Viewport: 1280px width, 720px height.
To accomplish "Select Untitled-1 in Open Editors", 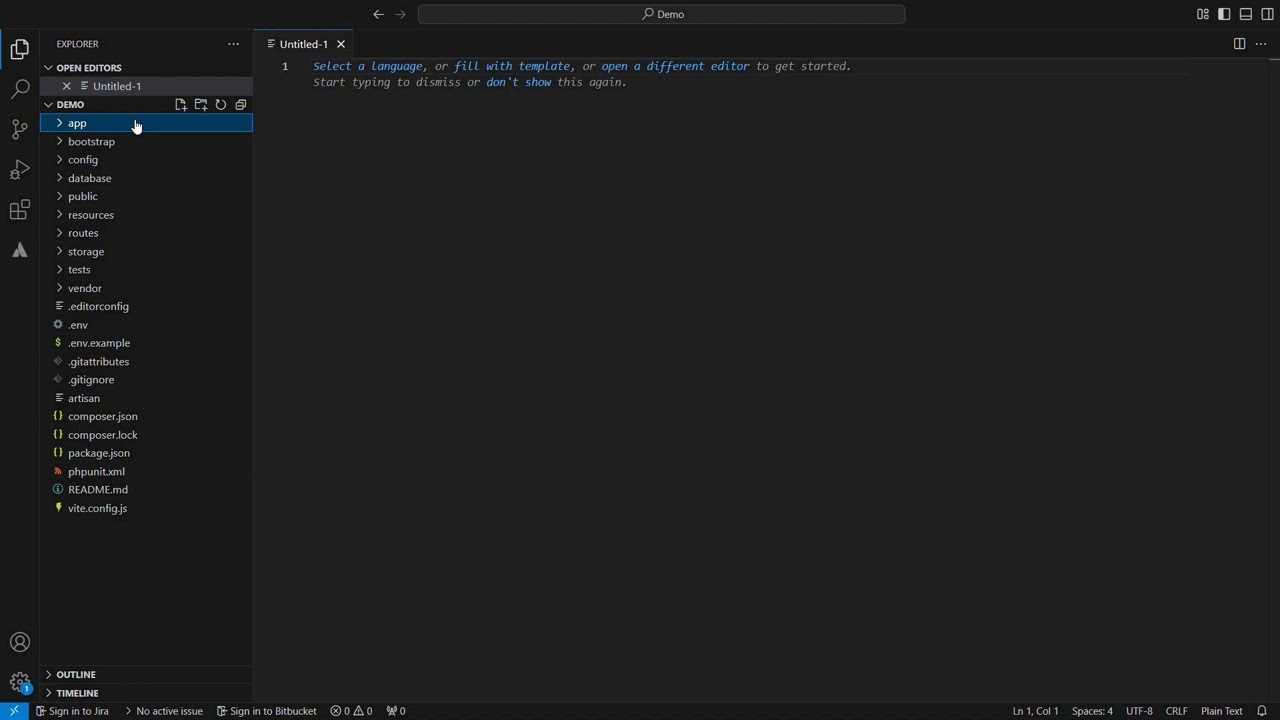I will point(146,86).
